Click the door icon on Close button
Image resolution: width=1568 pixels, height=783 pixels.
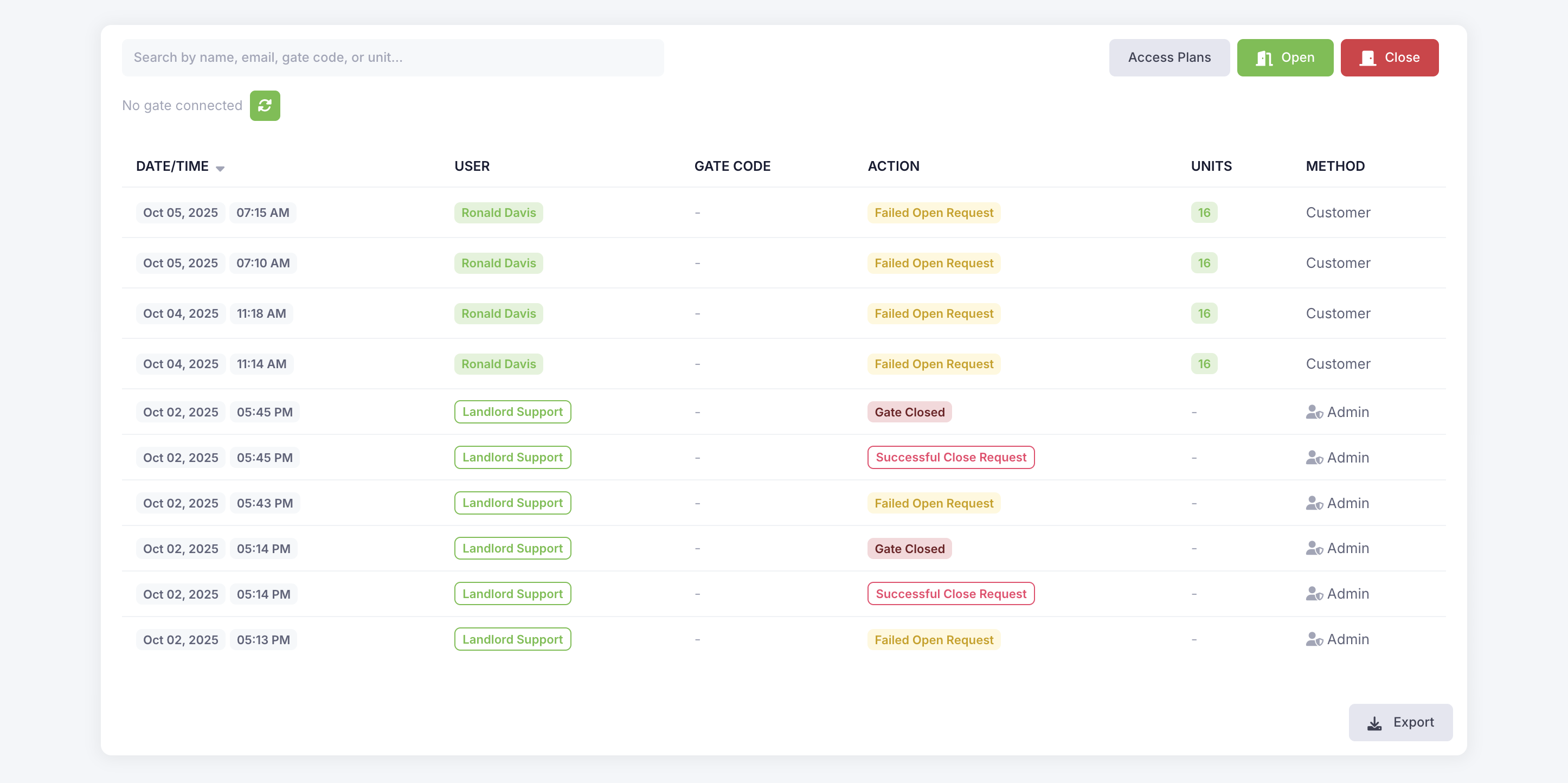1368,58
